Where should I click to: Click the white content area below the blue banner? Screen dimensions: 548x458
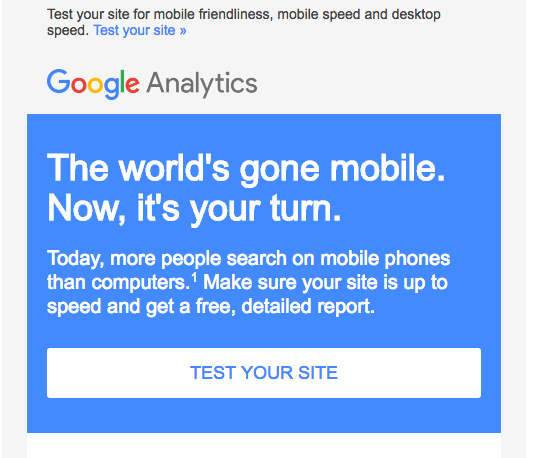[264, 445]
